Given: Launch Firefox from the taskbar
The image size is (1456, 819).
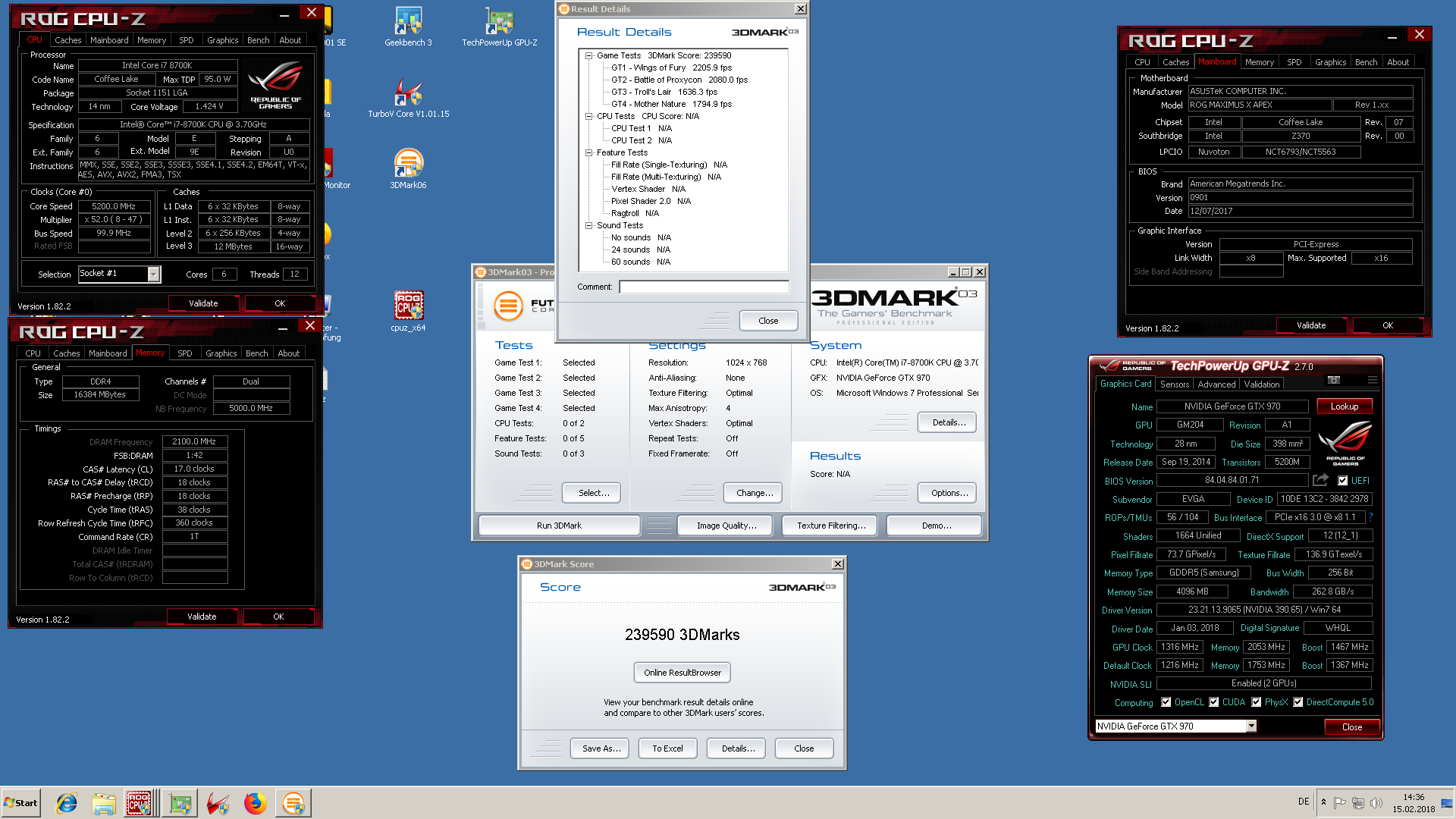Looking at the screenshot, I should 256,803.
